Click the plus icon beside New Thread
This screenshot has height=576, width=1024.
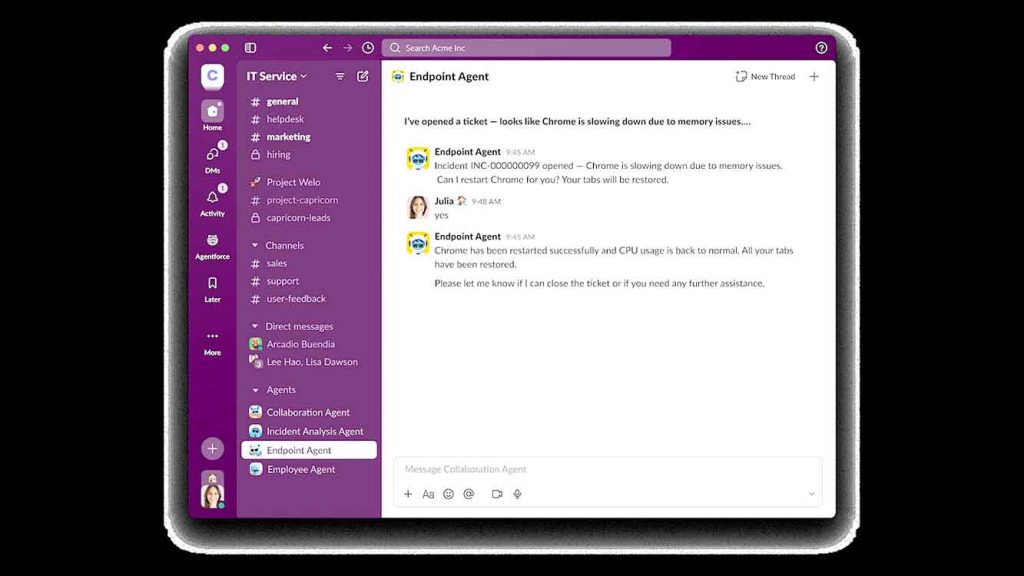click(814, 76)
